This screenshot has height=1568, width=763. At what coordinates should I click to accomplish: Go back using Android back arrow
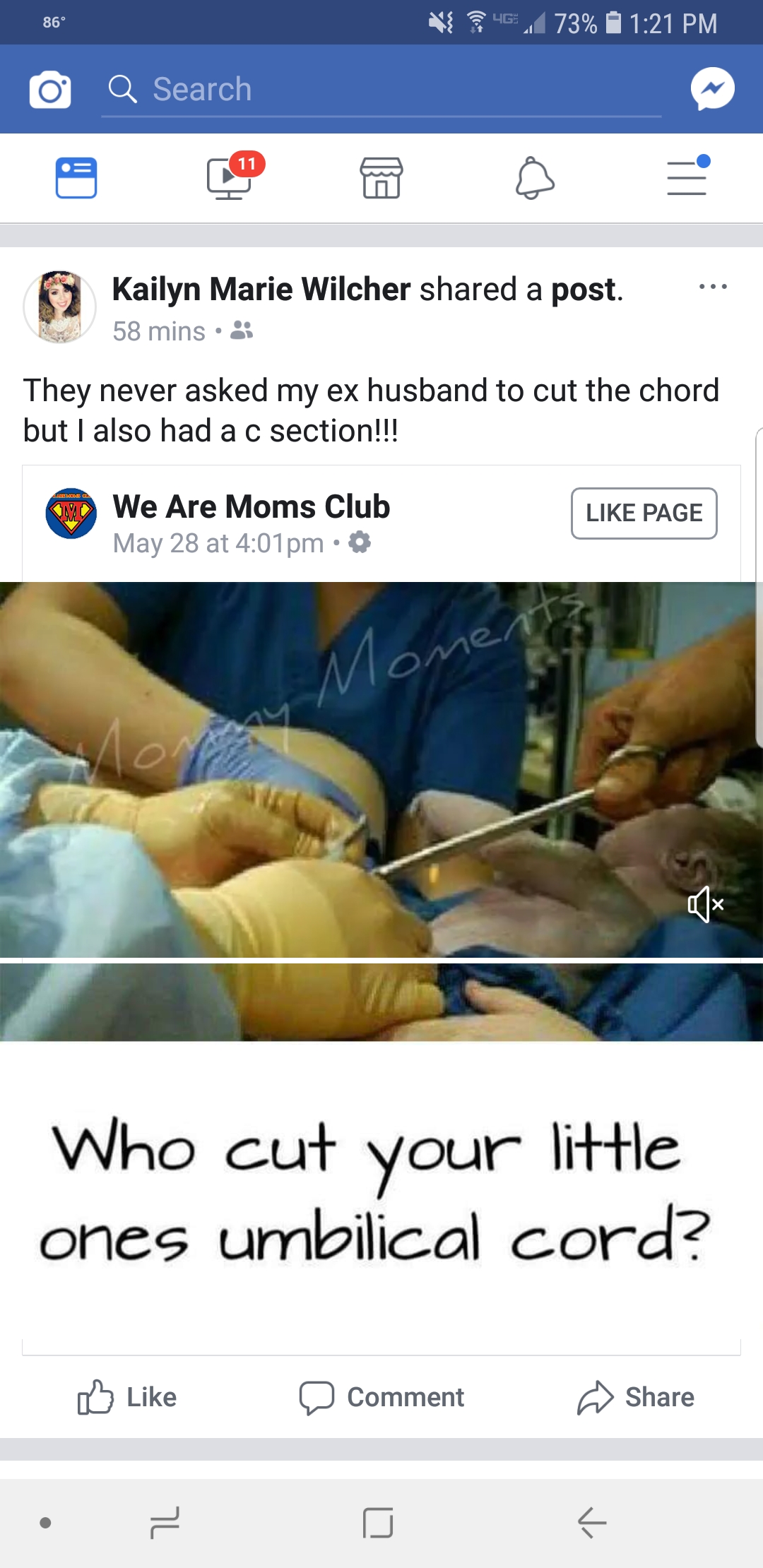[592, 1522]
